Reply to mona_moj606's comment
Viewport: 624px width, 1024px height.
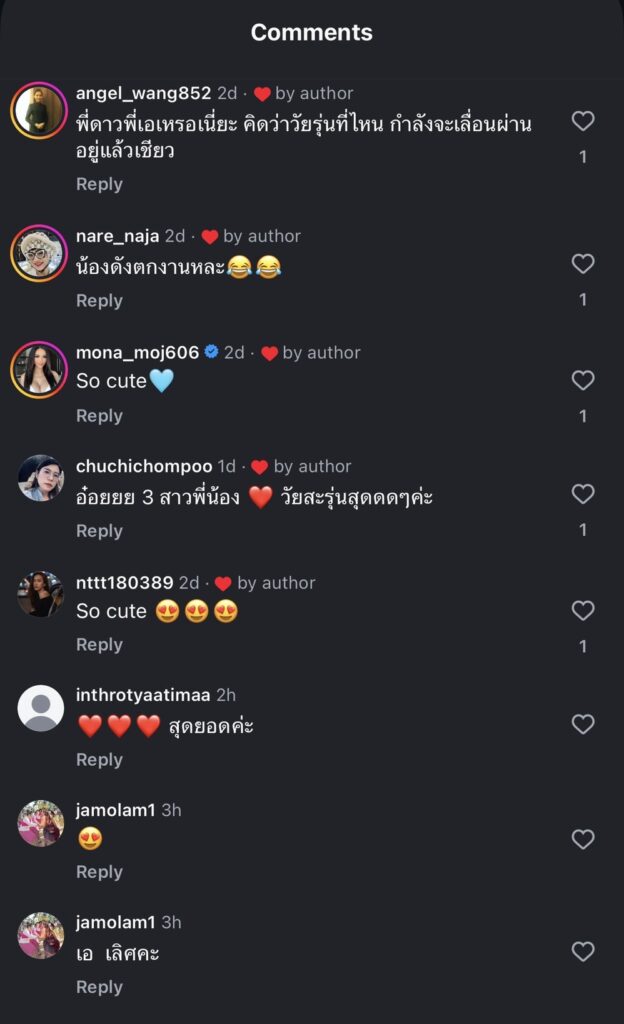pos(99,416)
